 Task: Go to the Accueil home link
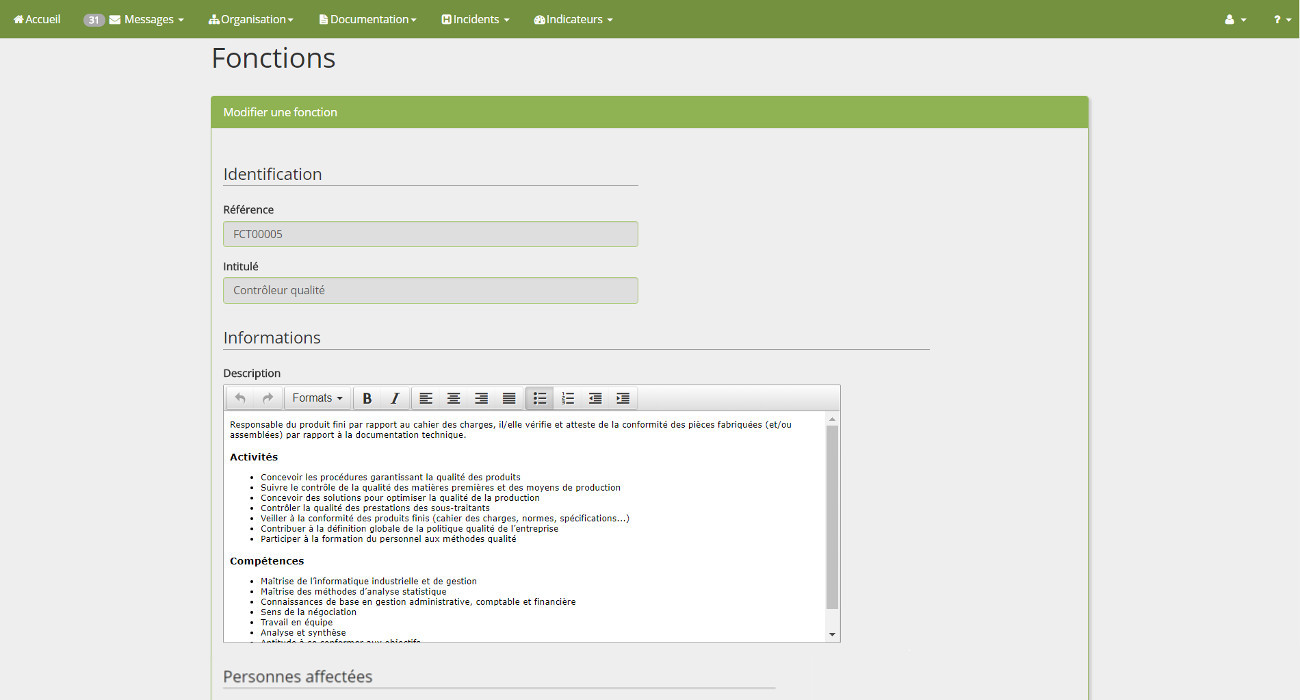click(37, 19)
